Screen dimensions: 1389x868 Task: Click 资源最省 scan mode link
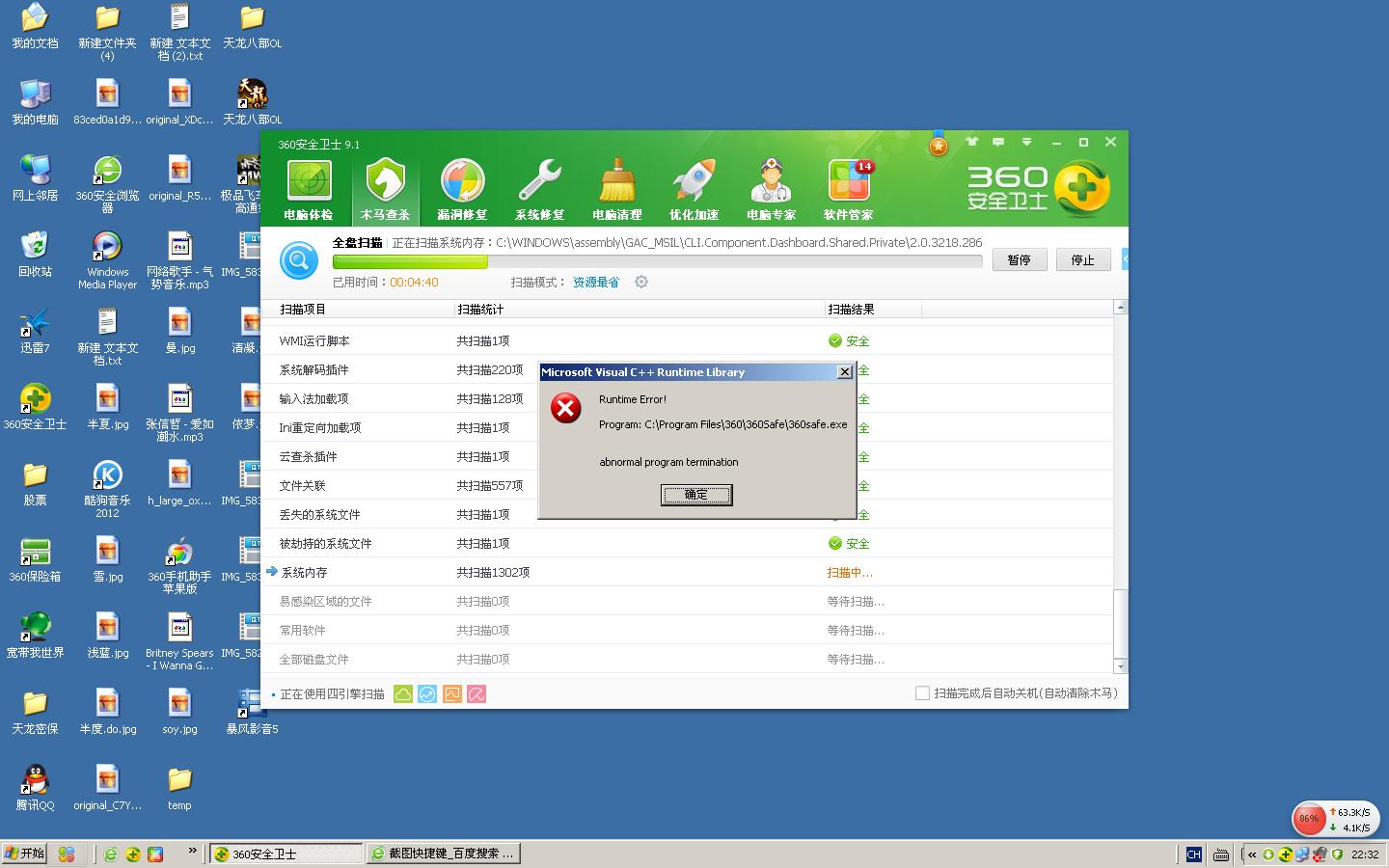pyautogui.click(x=596, y=283)
